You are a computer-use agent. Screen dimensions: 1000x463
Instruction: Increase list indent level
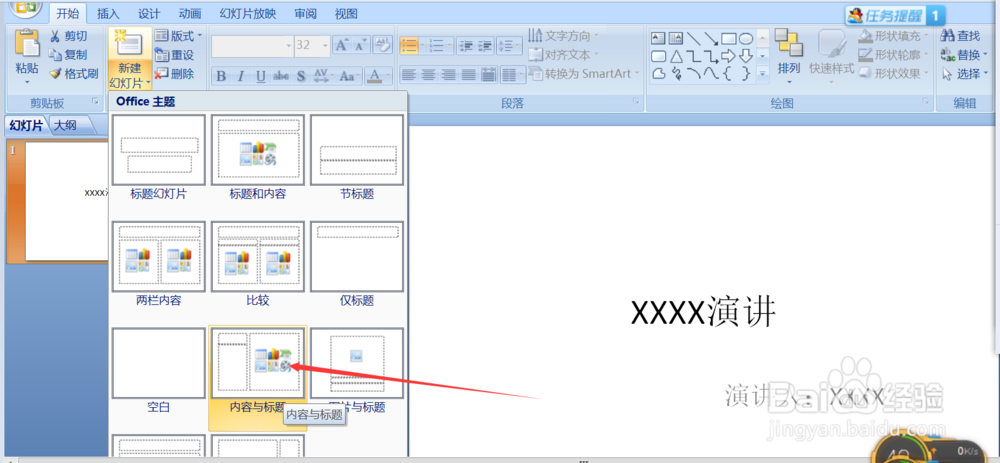(x=486, y=45)
